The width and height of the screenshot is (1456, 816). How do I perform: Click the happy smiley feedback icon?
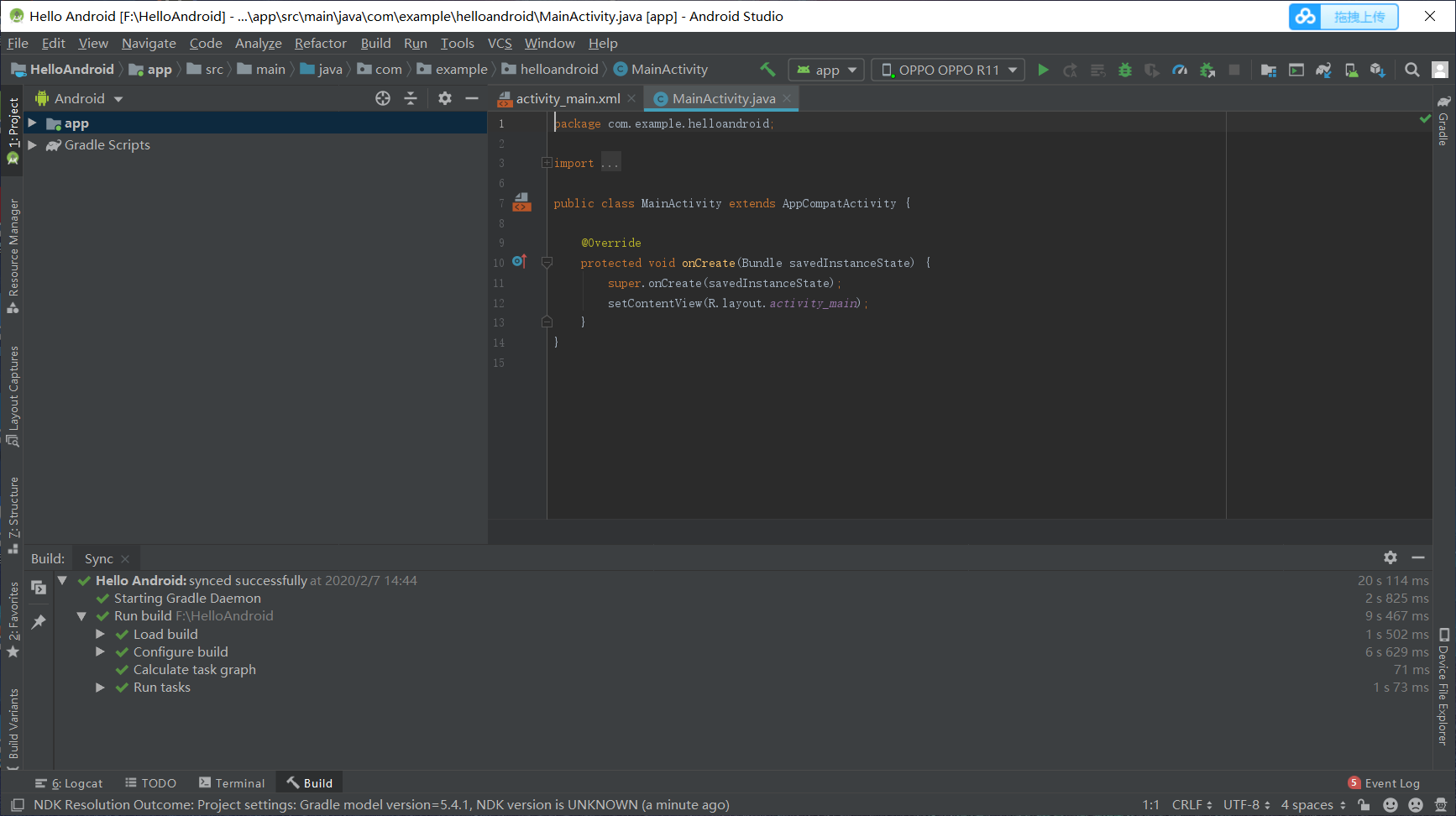pyautogui.click(x=1391, y=805)
